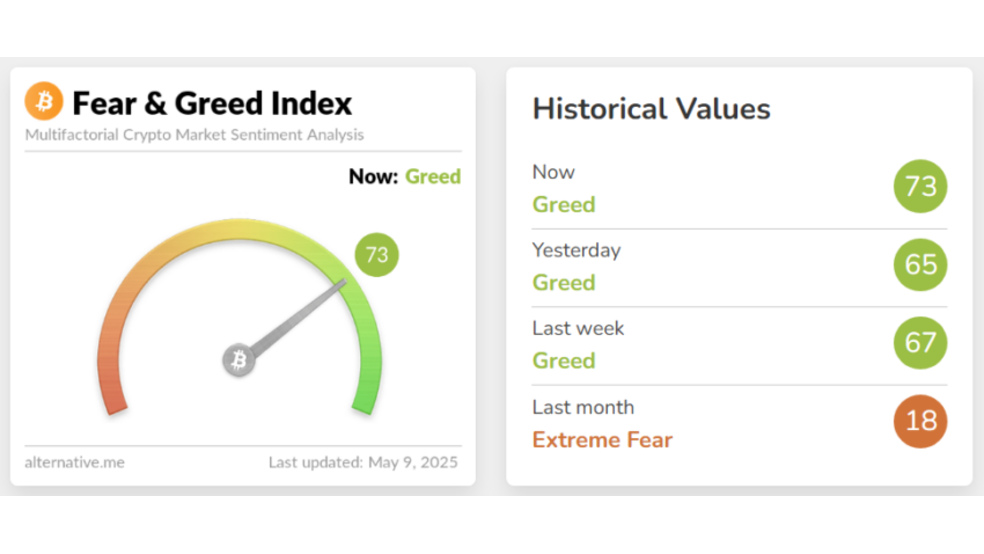
Task: Click the Yesterday value 65 circle
Action: pos(920,265)
